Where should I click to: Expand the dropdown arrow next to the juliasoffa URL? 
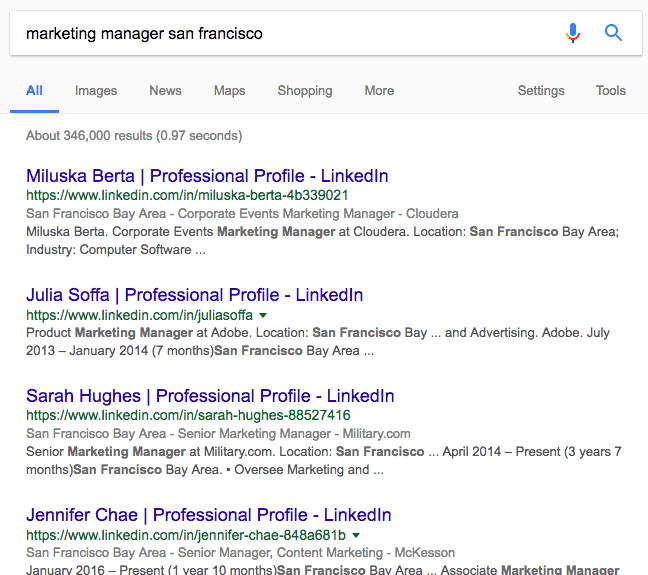[x=263, y=315]
